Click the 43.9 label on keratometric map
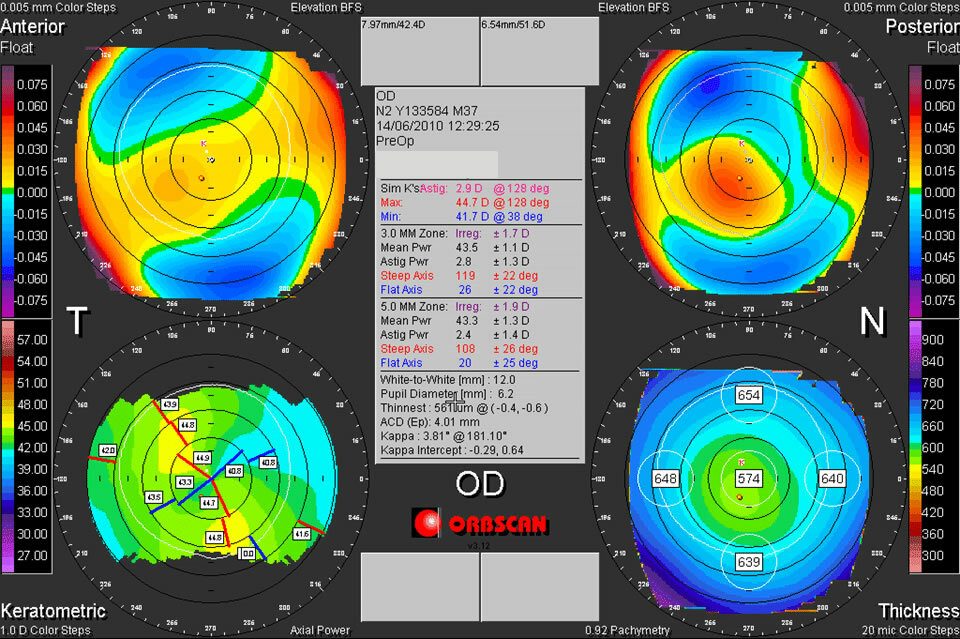The width and height of the screenshot is (960, 639). click(170, 405)
